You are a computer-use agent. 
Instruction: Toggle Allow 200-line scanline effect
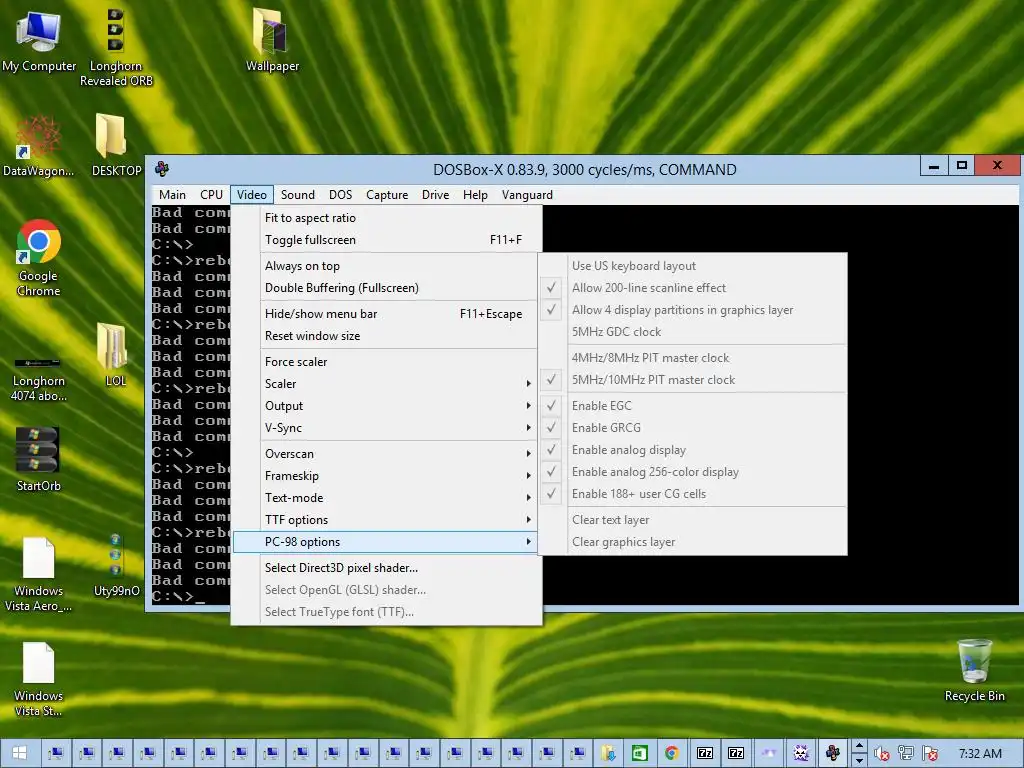[x=692, y=288]
